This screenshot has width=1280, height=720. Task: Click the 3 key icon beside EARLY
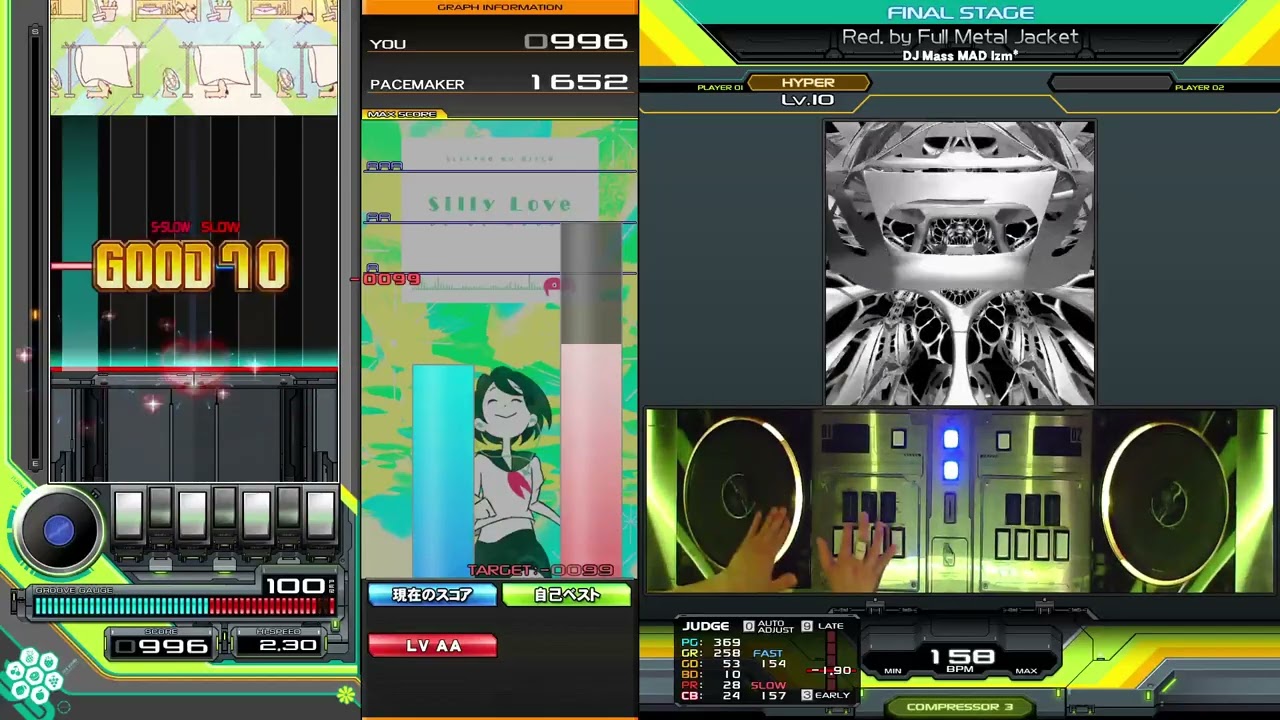point(807,695)
